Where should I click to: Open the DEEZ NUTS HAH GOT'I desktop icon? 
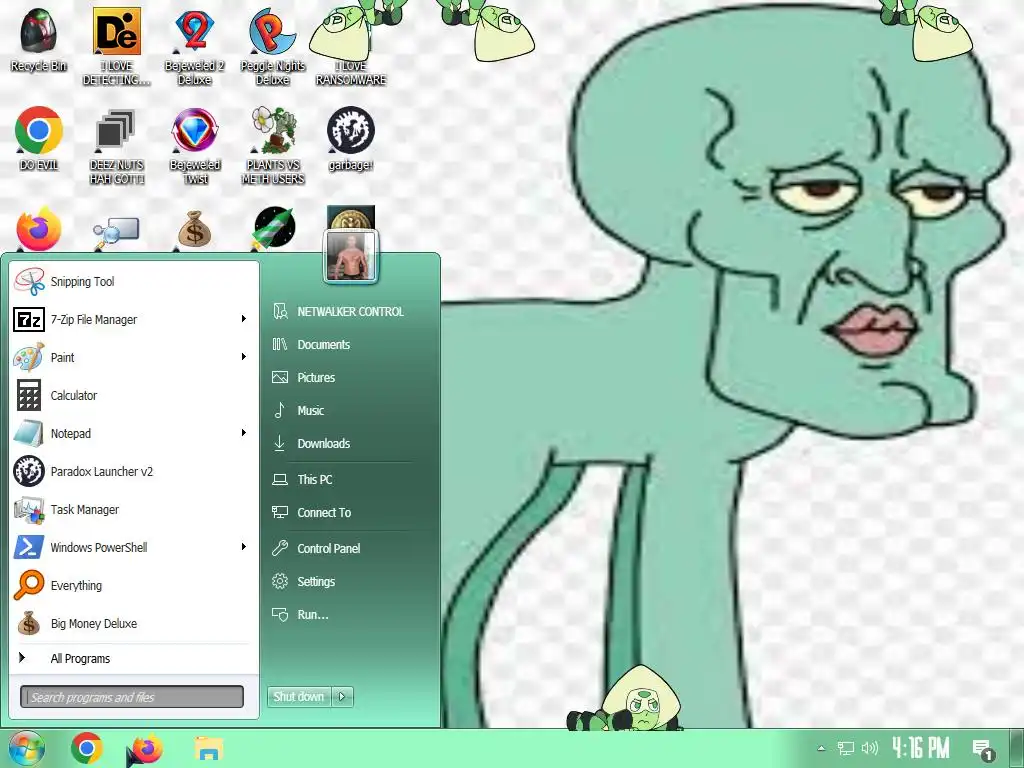tap(116, 146)
